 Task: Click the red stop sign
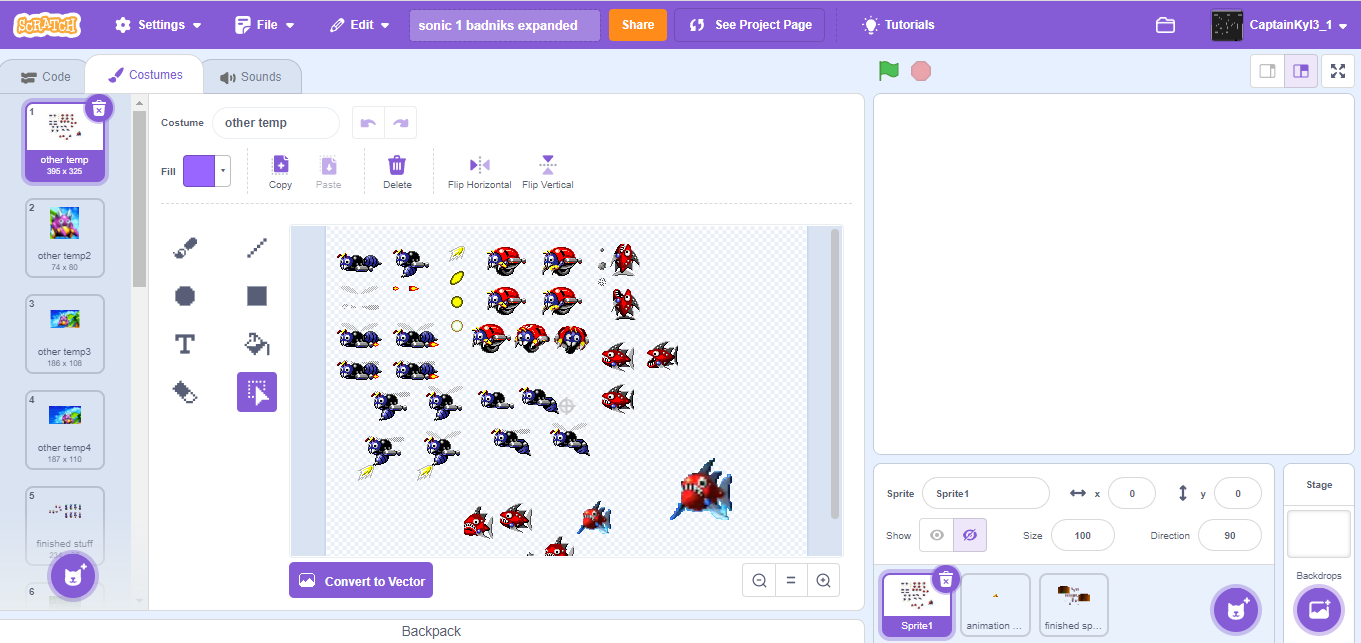pyautogui.click(x=921, y=71)
